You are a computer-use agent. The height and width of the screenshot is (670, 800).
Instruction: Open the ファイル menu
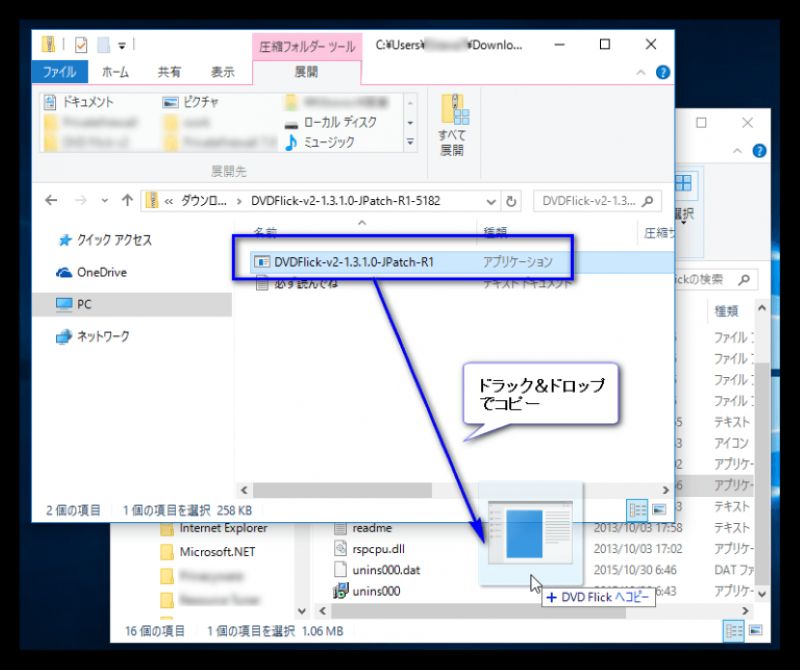click(60, 71)
